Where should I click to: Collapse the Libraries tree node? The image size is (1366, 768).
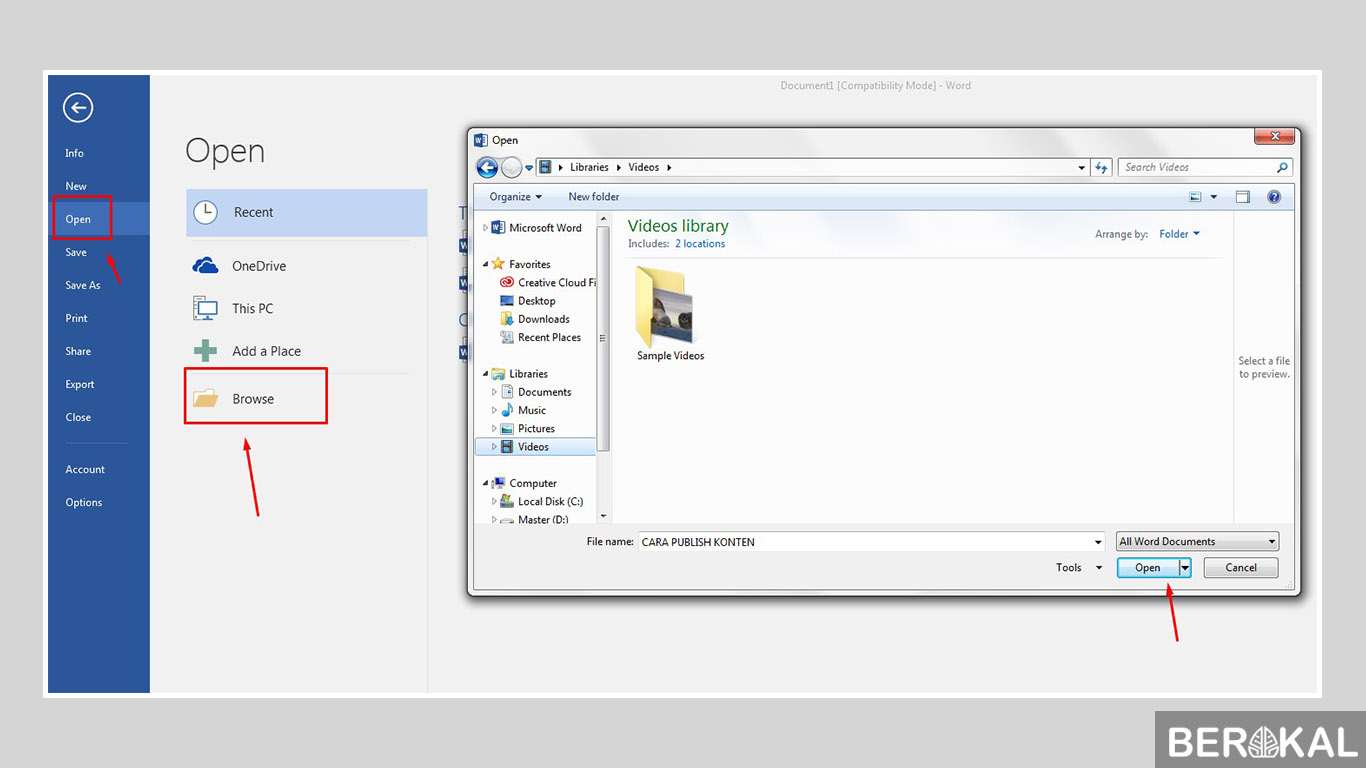486,374
